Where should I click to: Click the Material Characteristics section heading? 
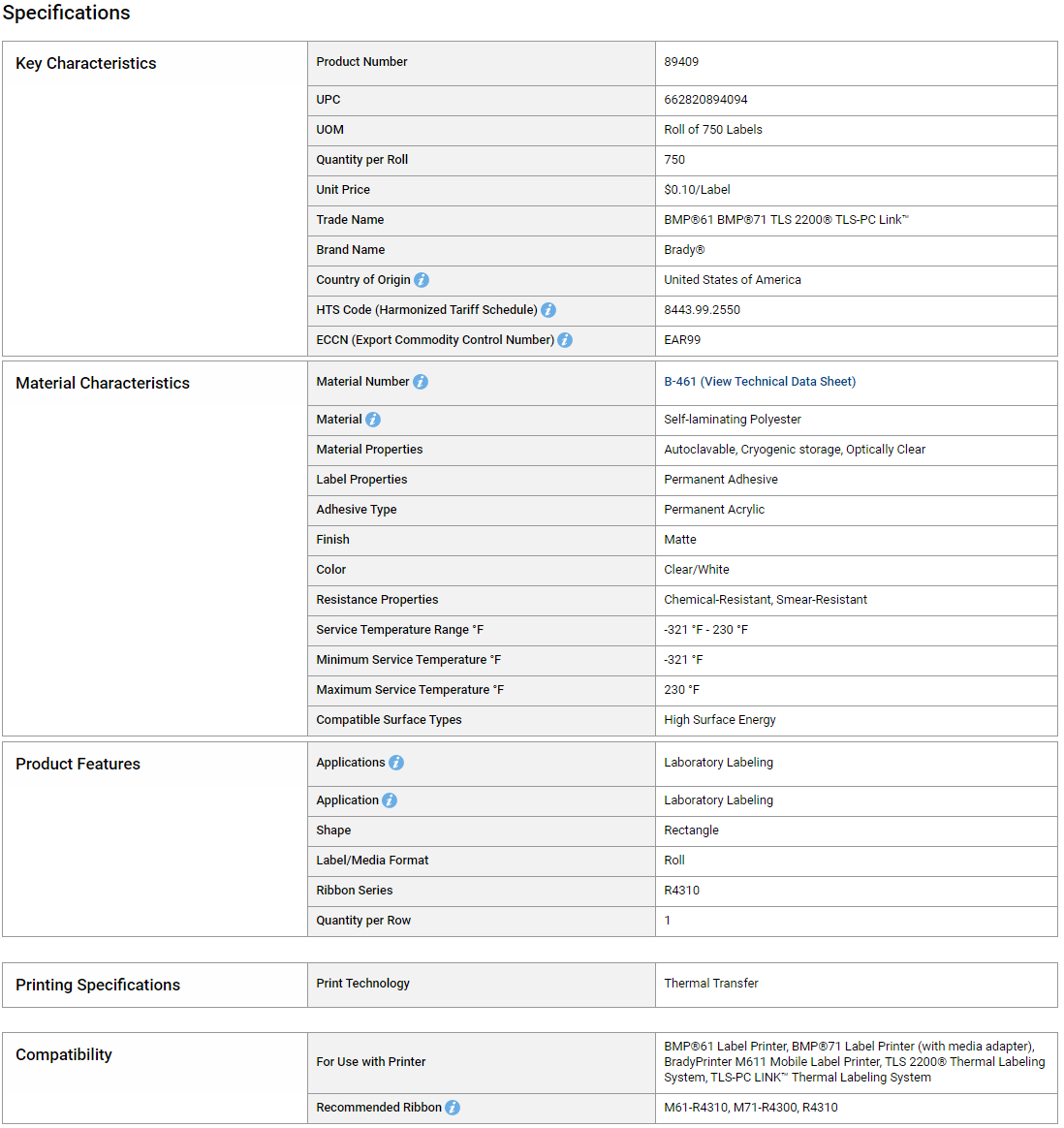coord(103,384)
